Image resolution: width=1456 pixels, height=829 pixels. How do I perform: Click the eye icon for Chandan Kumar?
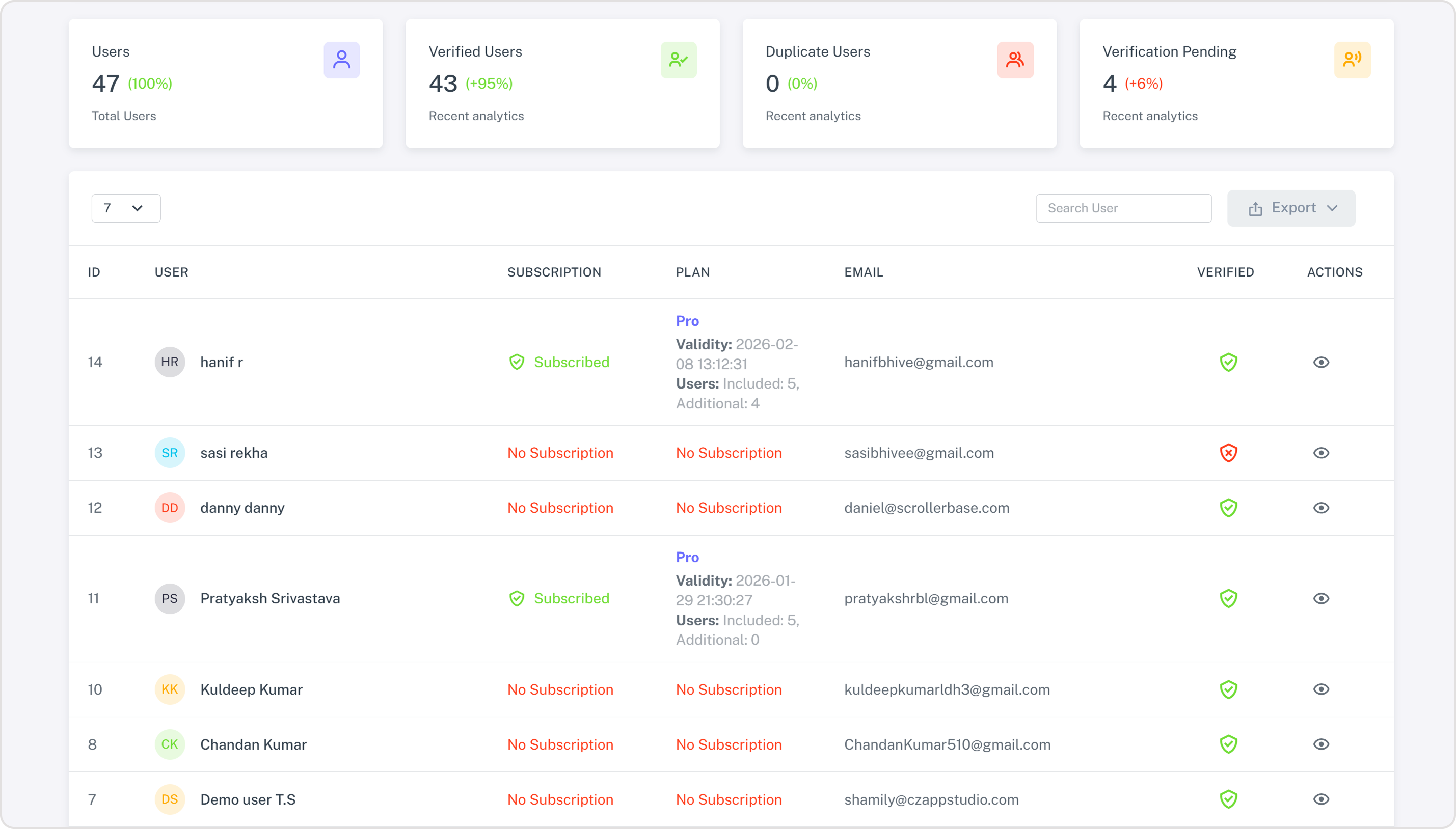point(1321,744)
